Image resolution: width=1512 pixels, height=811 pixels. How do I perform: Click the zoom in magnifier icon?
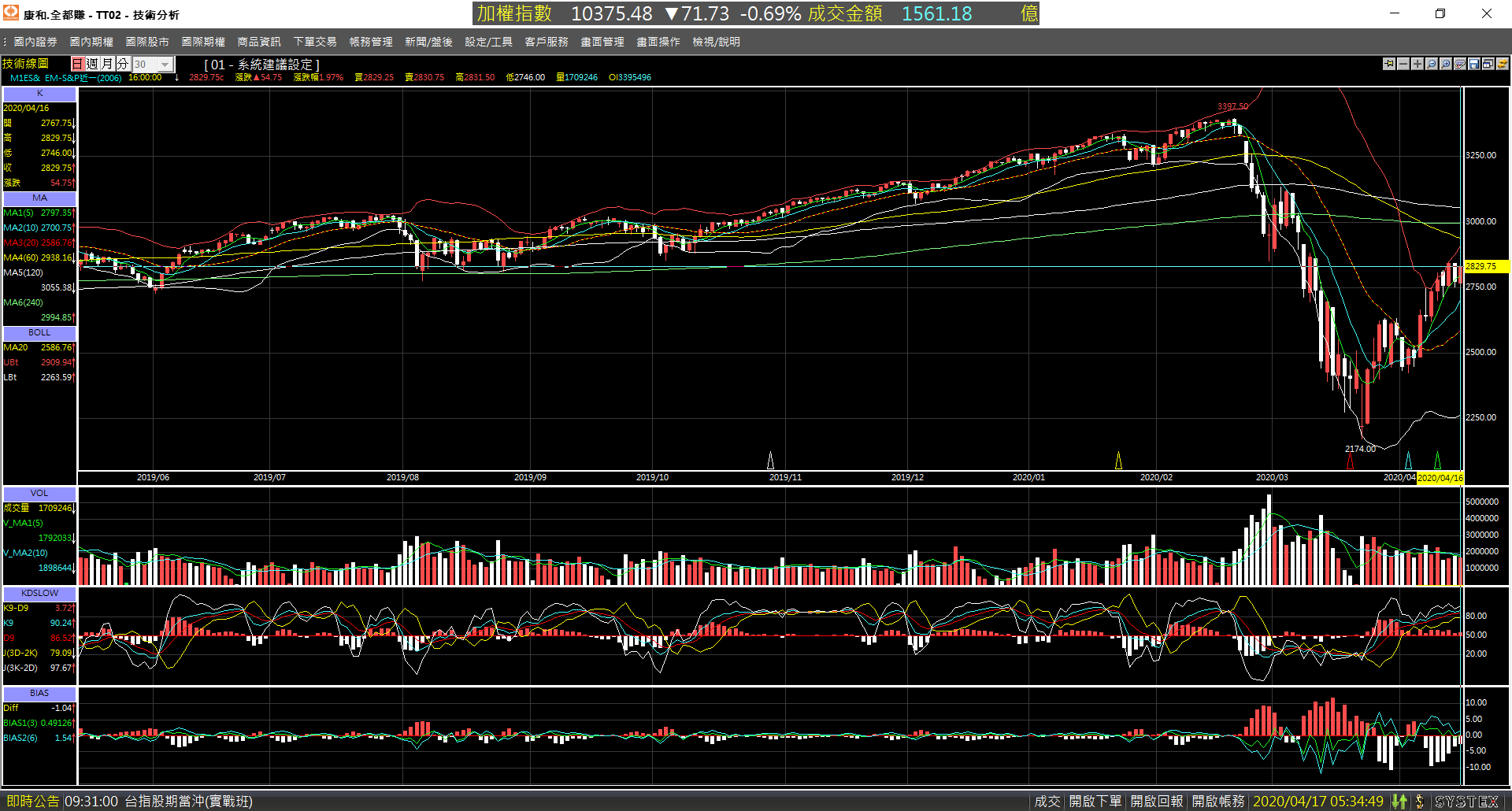pos(1446,64)
